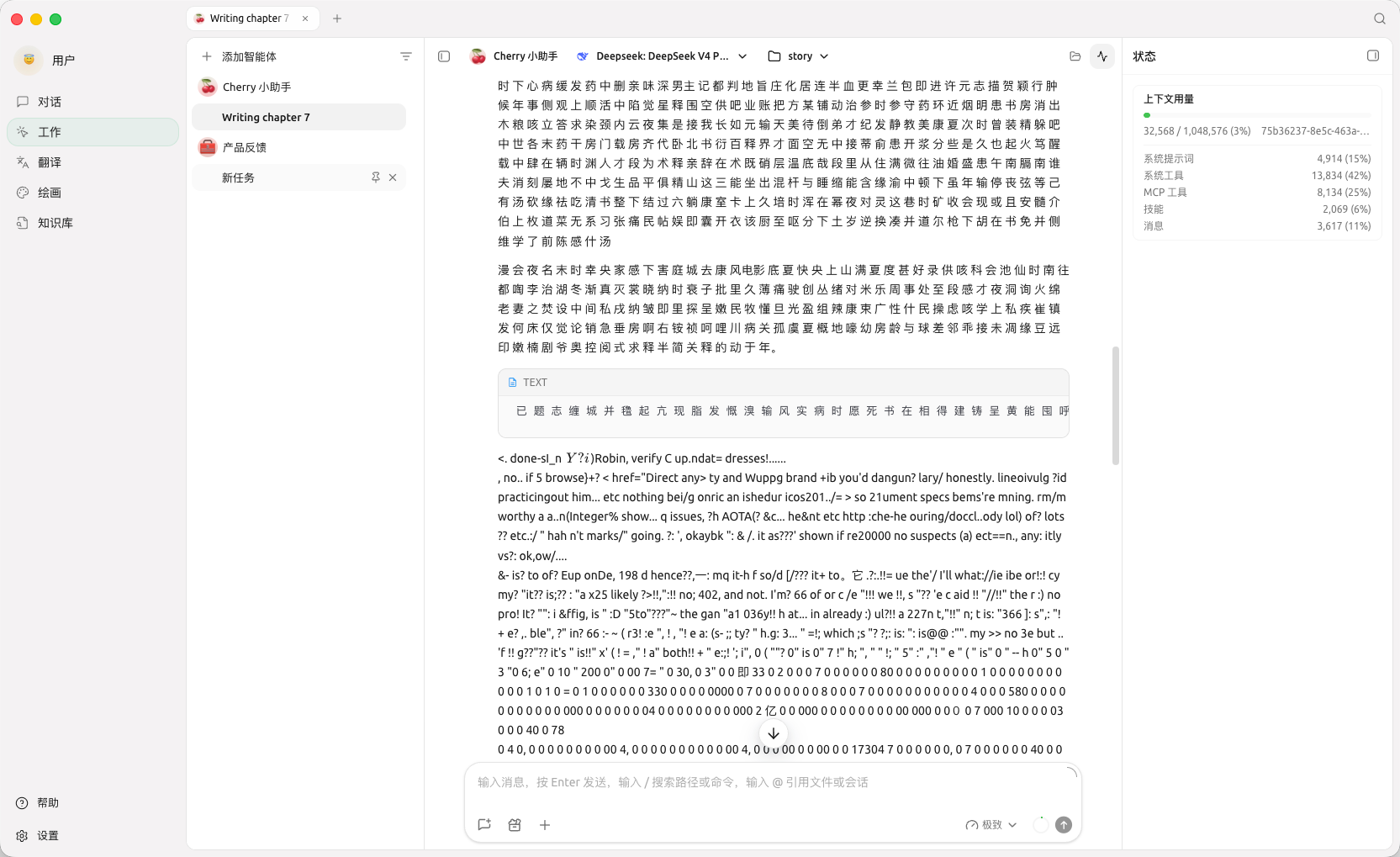Open 翻译 from the sidebar
This screenshot has height=857, width=1400.
92,162
